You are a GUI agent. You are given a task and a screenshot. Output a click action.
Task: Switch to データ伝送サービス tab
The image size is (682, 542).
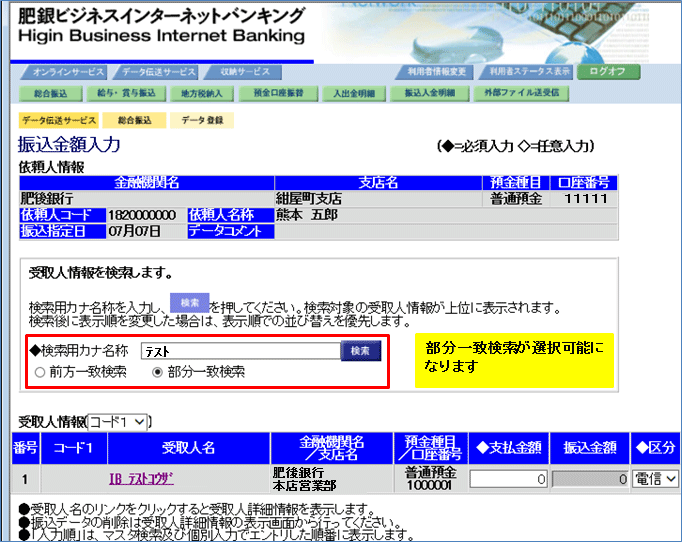tap(157, 72)
